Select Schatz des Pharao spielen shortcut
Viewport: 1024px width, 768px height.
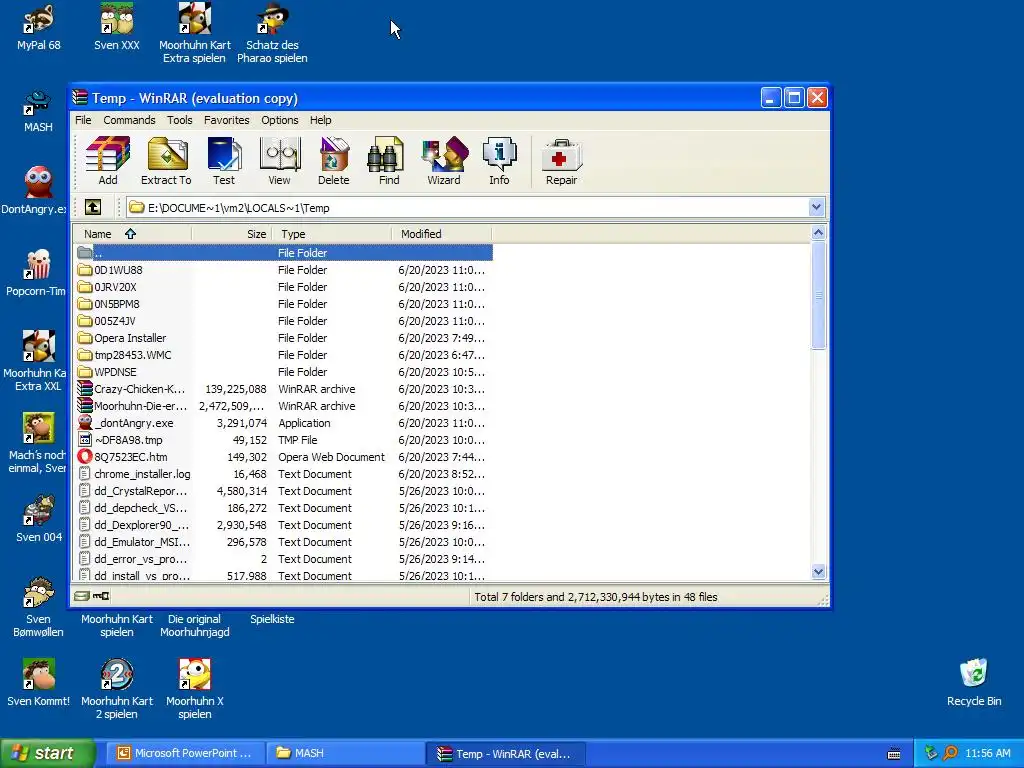[x=272, y=33]
